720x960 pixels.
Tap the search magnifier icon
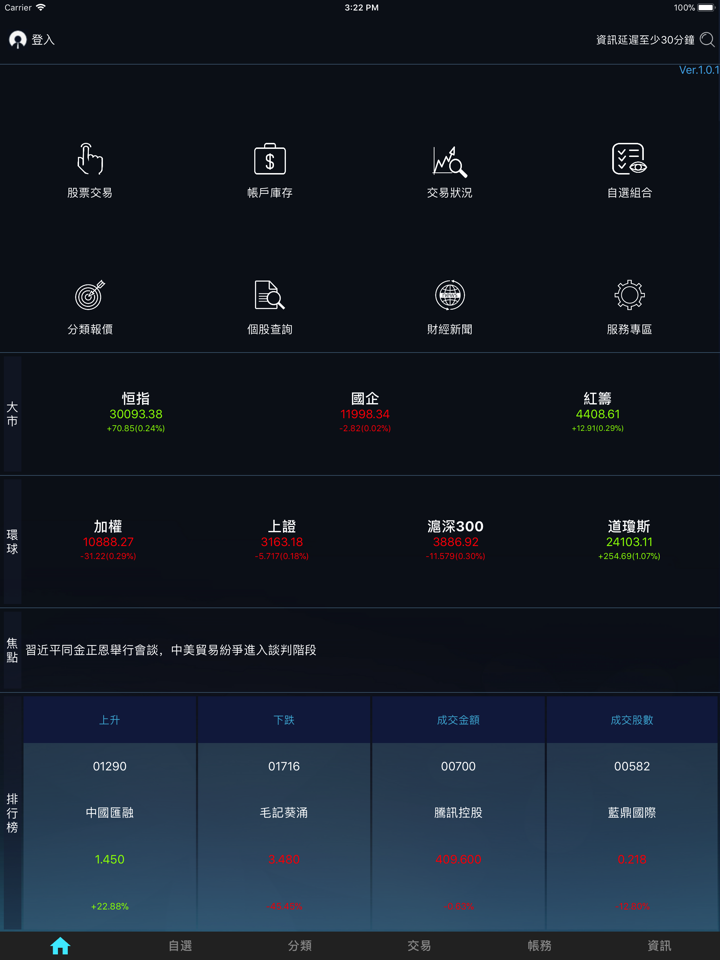(x=707, y=40)
